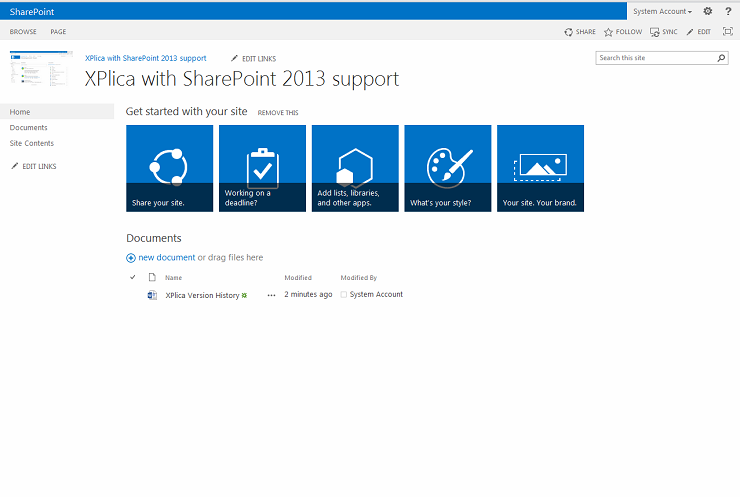Open the ellipsis menu for XPlica Version History

(x=271, y=295)
